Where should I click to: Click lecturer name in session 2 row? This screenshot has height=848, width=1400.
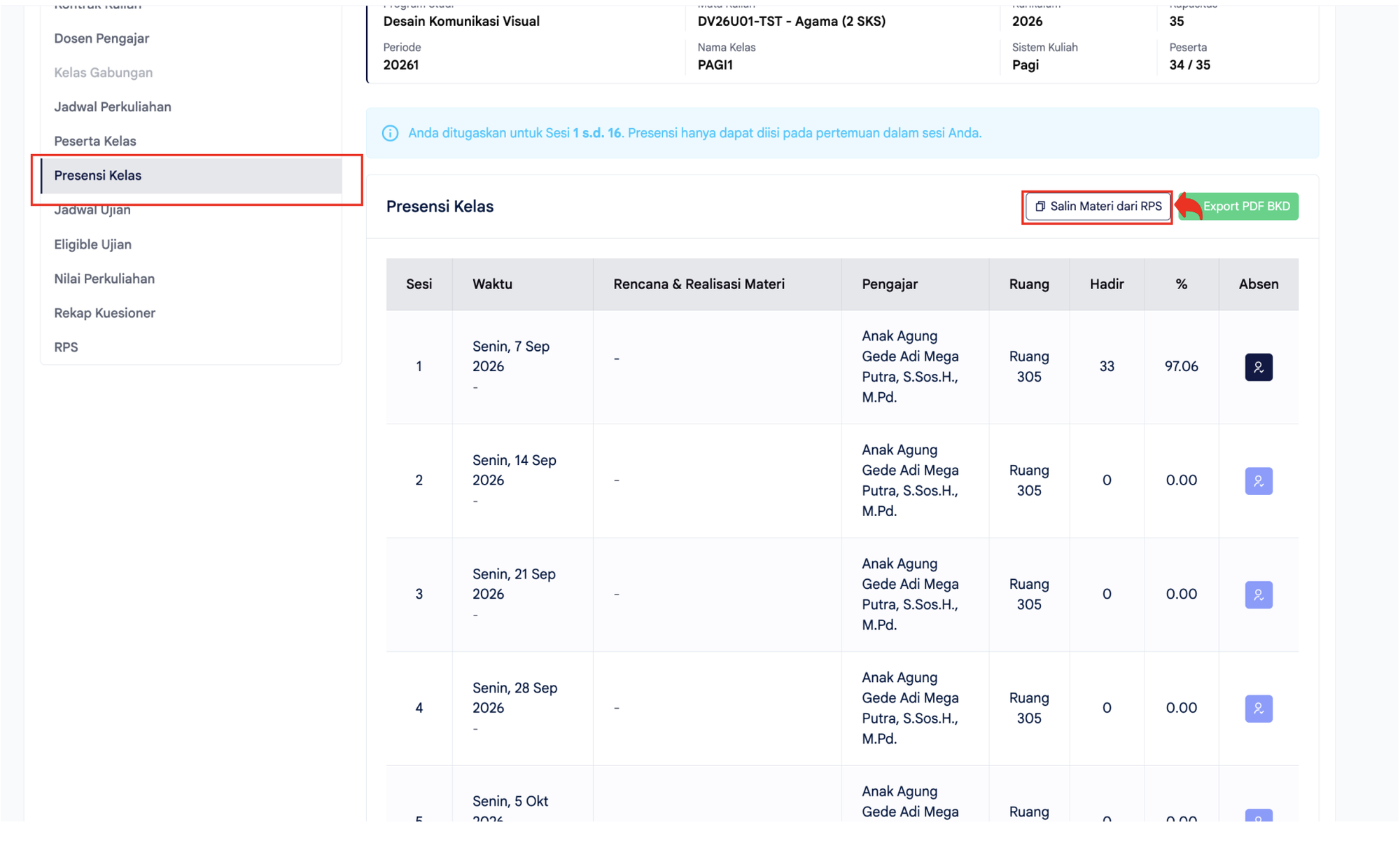click(910, 481)
